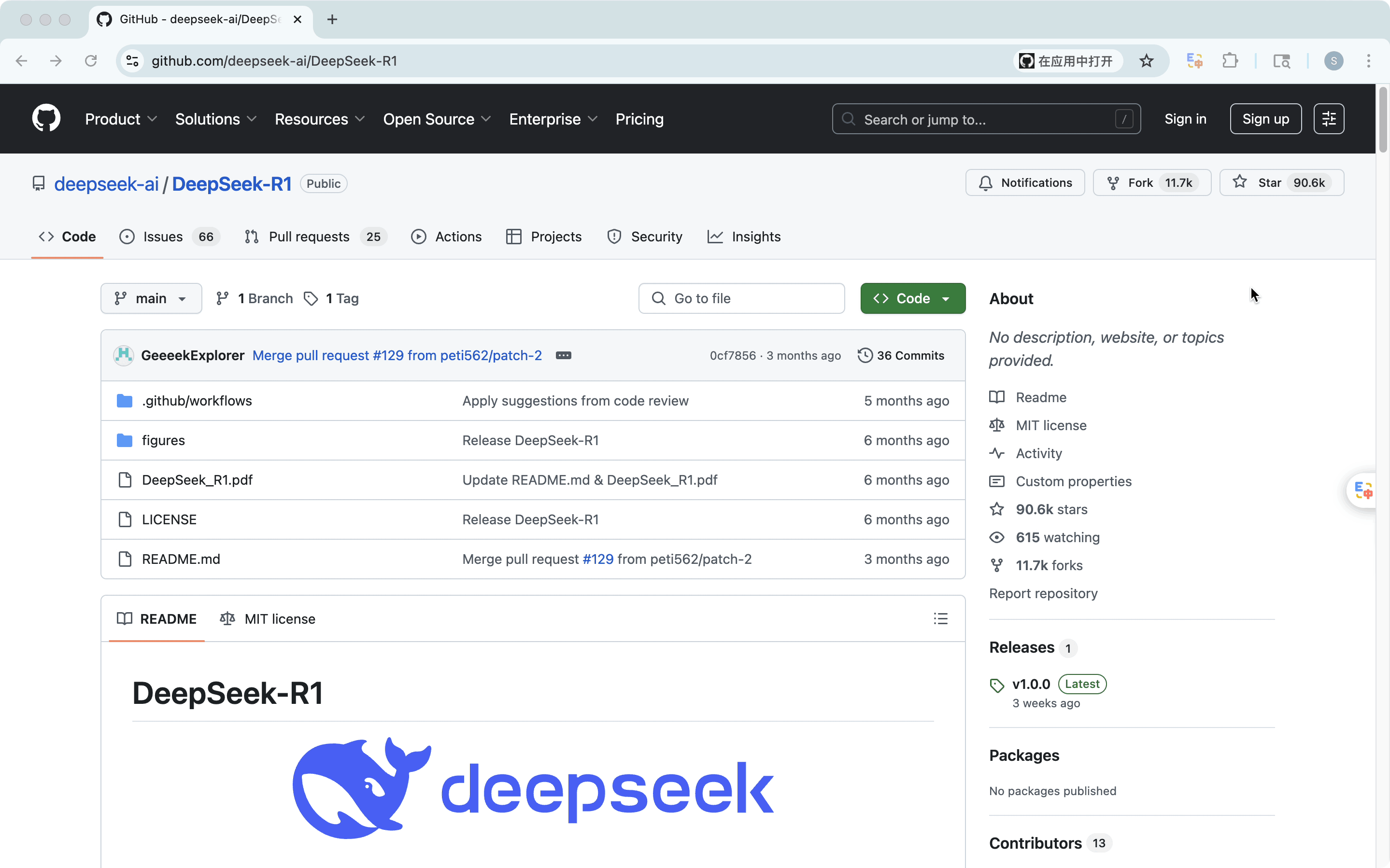The image size is (1390, 868).
Task: Expand the Solutions menu
Action: pyautogui.click(x=216, y=119)
